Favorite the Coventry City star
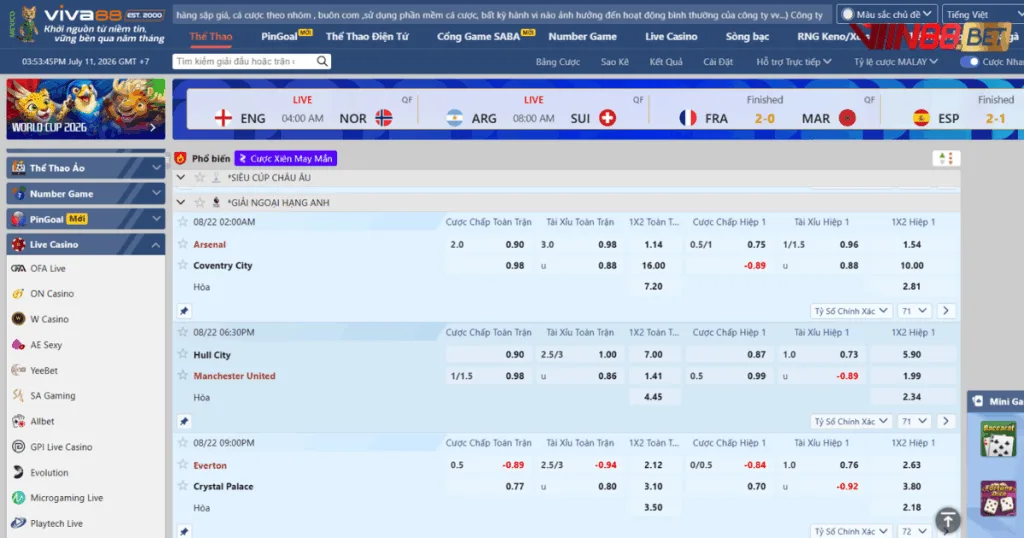This screenshot has height=538, width=1024. [x=183, y=265]
